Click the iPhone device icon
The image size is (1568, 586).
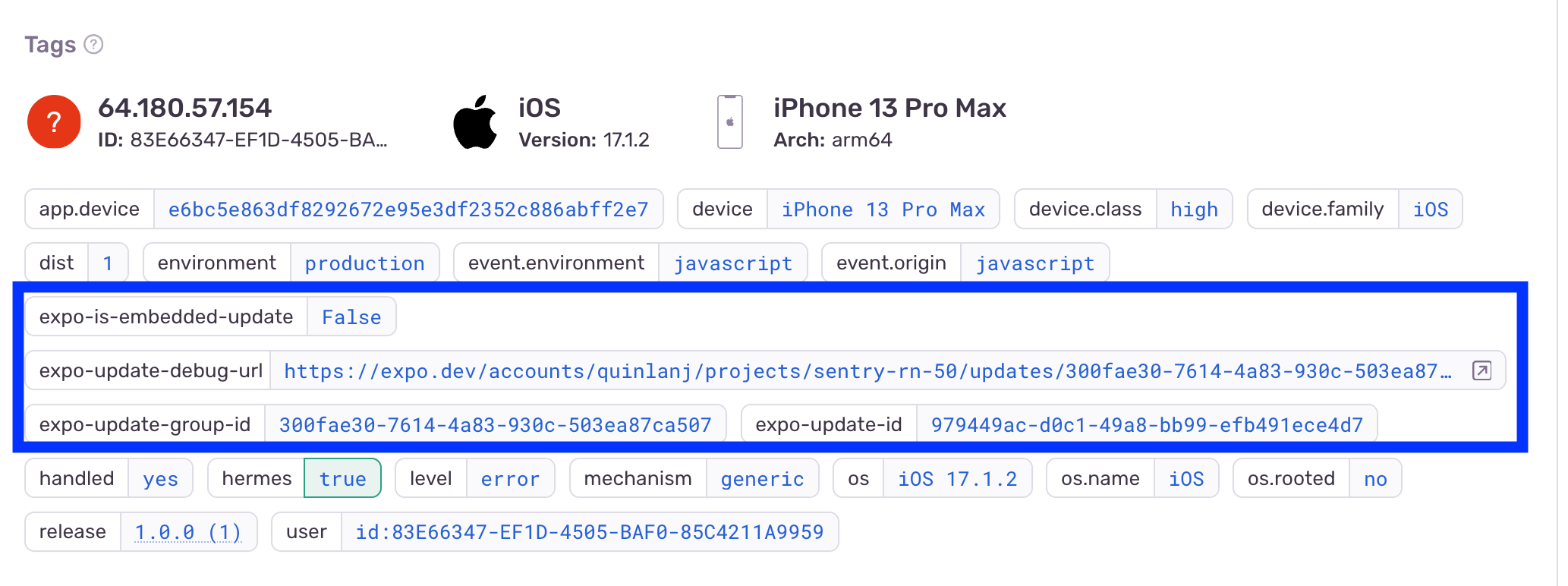coord(729,121)
